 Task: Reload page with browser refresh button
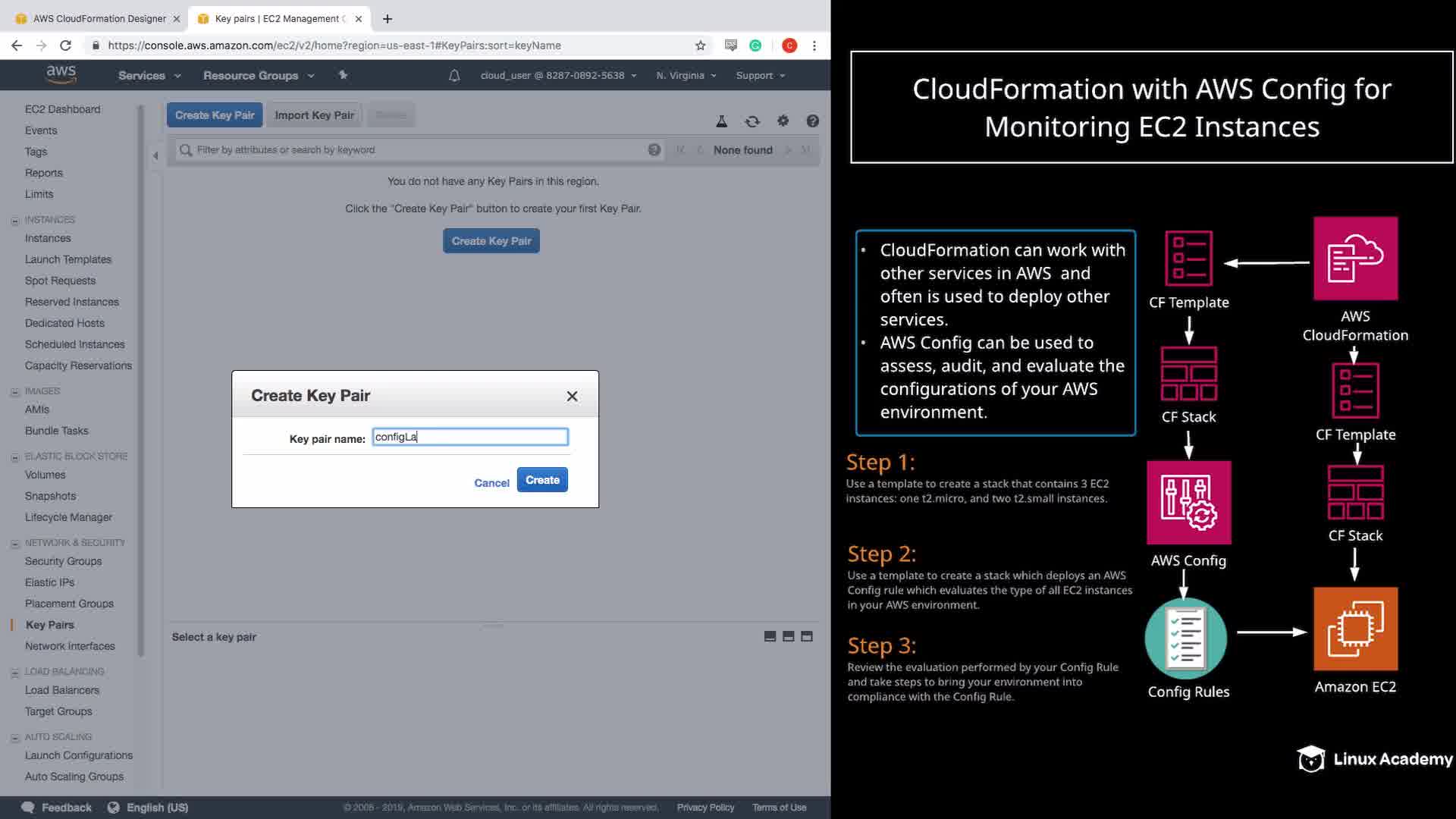66,45
